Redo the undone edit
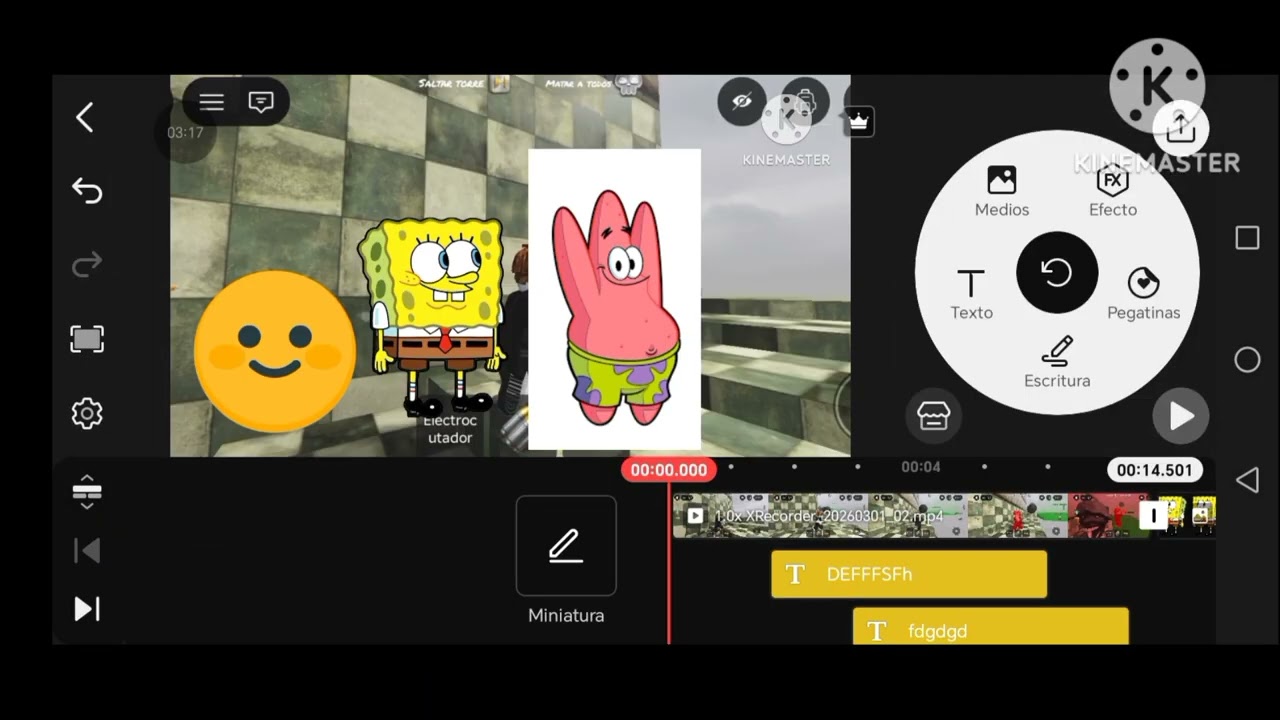The image size is (1280, 720). click(x=87, y=264)
